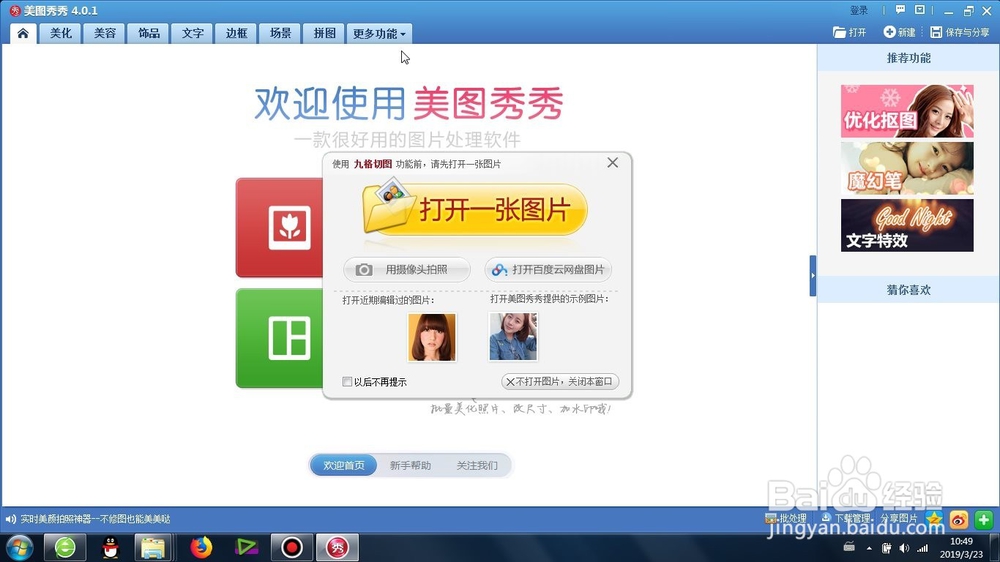Image resolution: width=1000 pixels, height=562 pixels.
Task: Open the Windows Start menu
Action: tap(20, 547)
